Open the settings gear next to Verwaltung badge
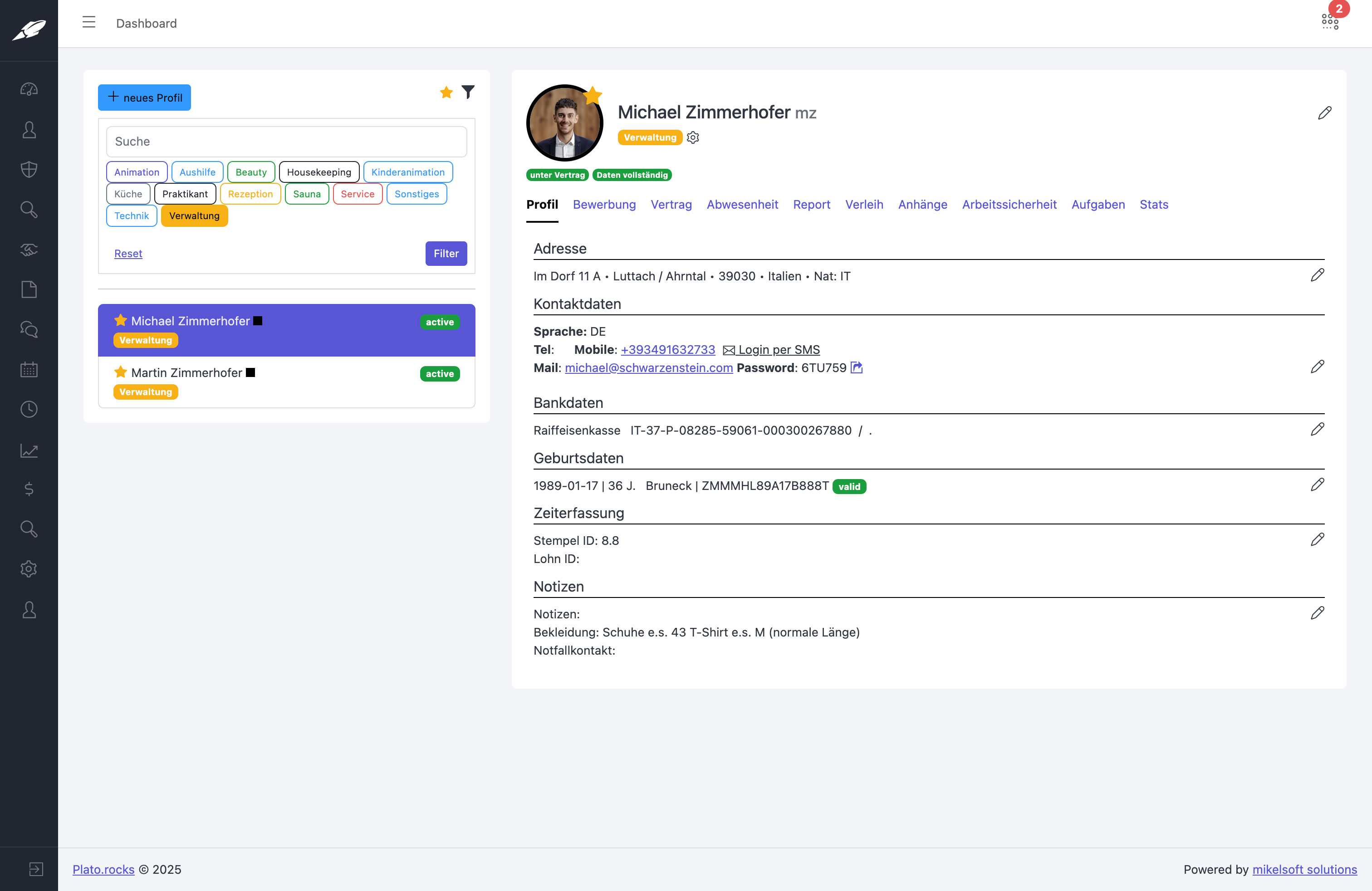The width and height of the screenshot is (1372, 891). 694,137
